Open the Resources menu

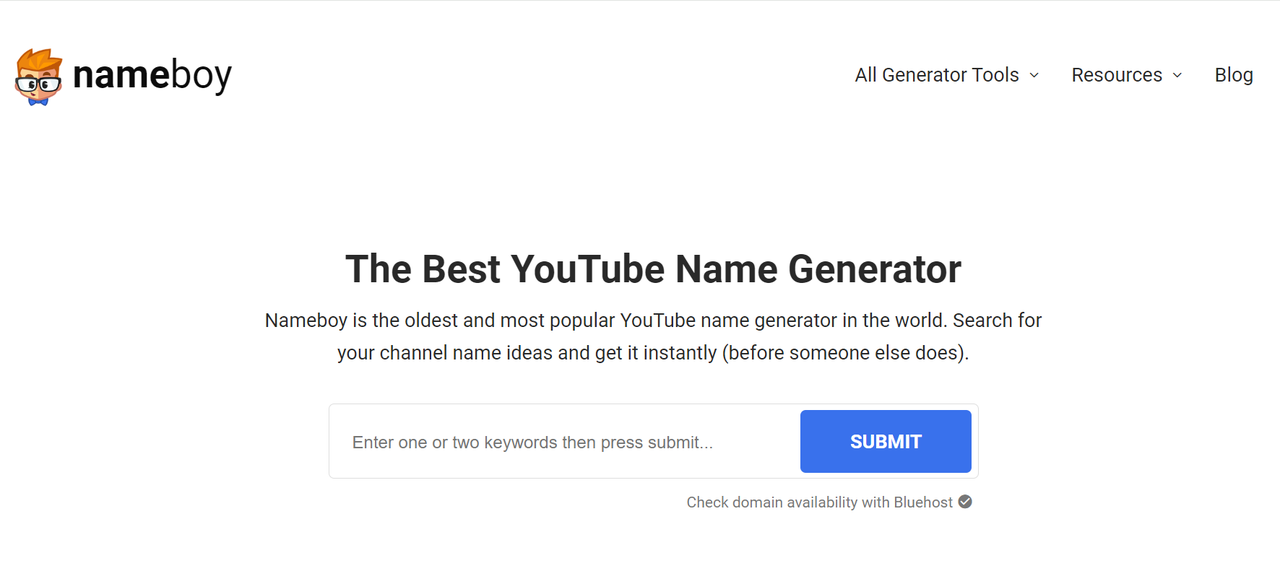pyautogui.click(x=1117, y=75)
